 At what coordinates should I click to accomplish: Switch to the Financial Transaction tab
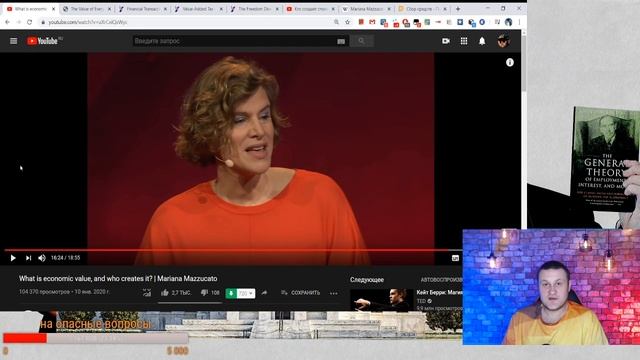(x=142, y=9)
